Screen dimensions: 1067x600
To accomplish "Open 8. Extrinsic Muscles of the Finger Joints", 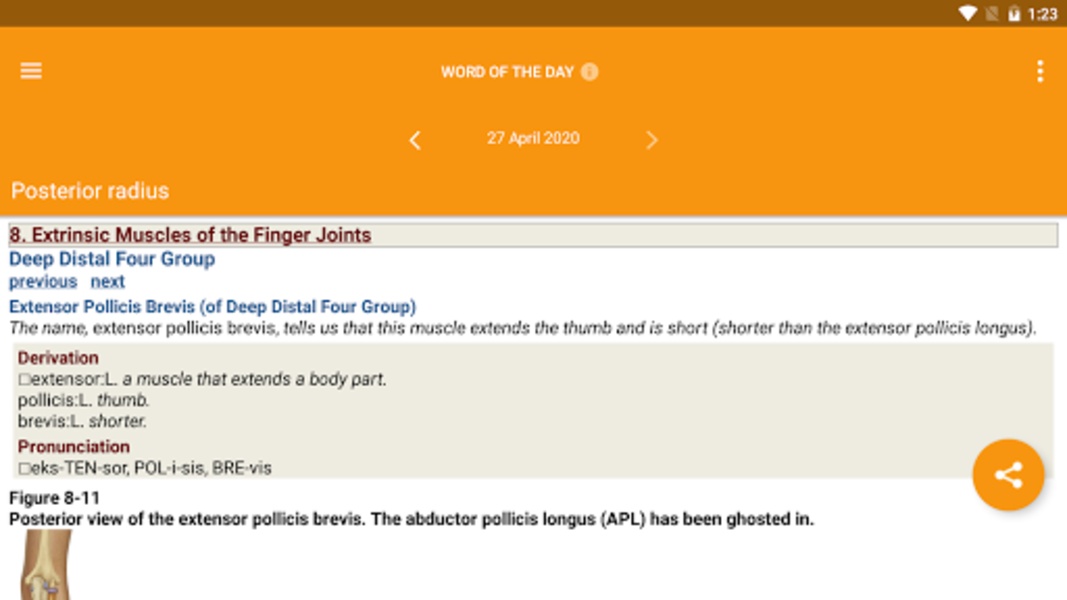I will tap(190, 235).
